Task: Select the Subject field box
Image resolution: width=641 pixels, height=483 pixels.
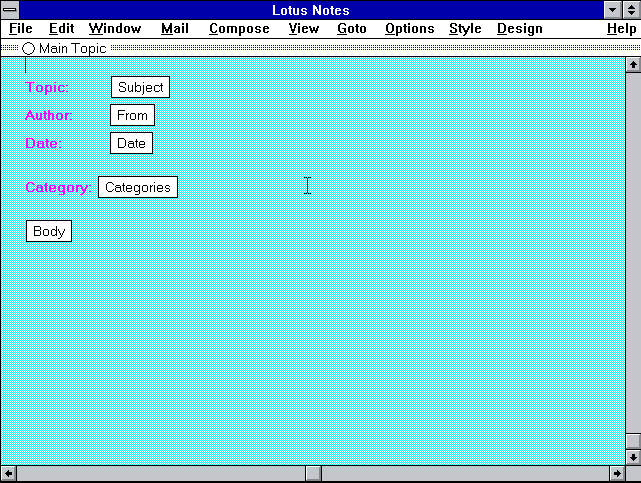Action: point(140,87)
